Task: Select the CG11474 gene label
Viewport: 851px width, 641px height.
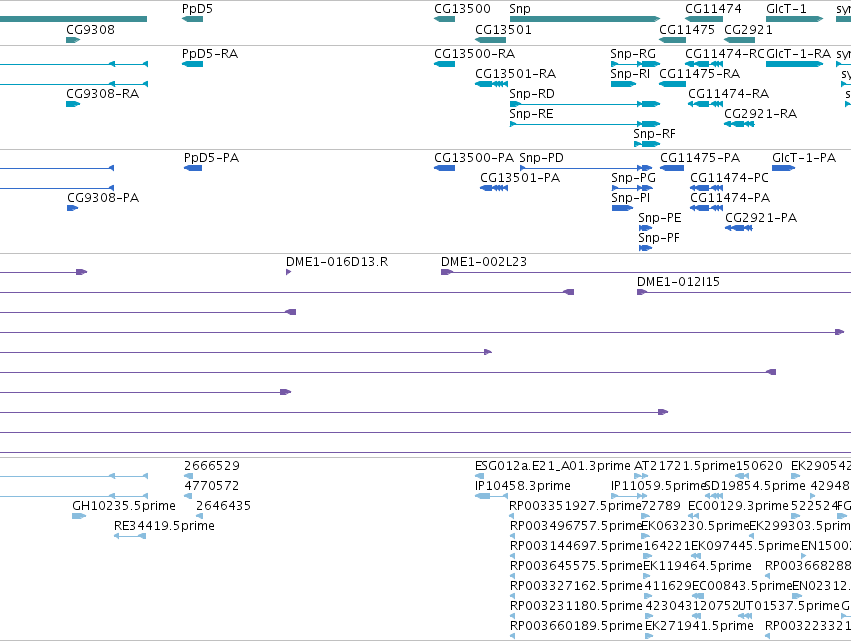Action: 713,9
